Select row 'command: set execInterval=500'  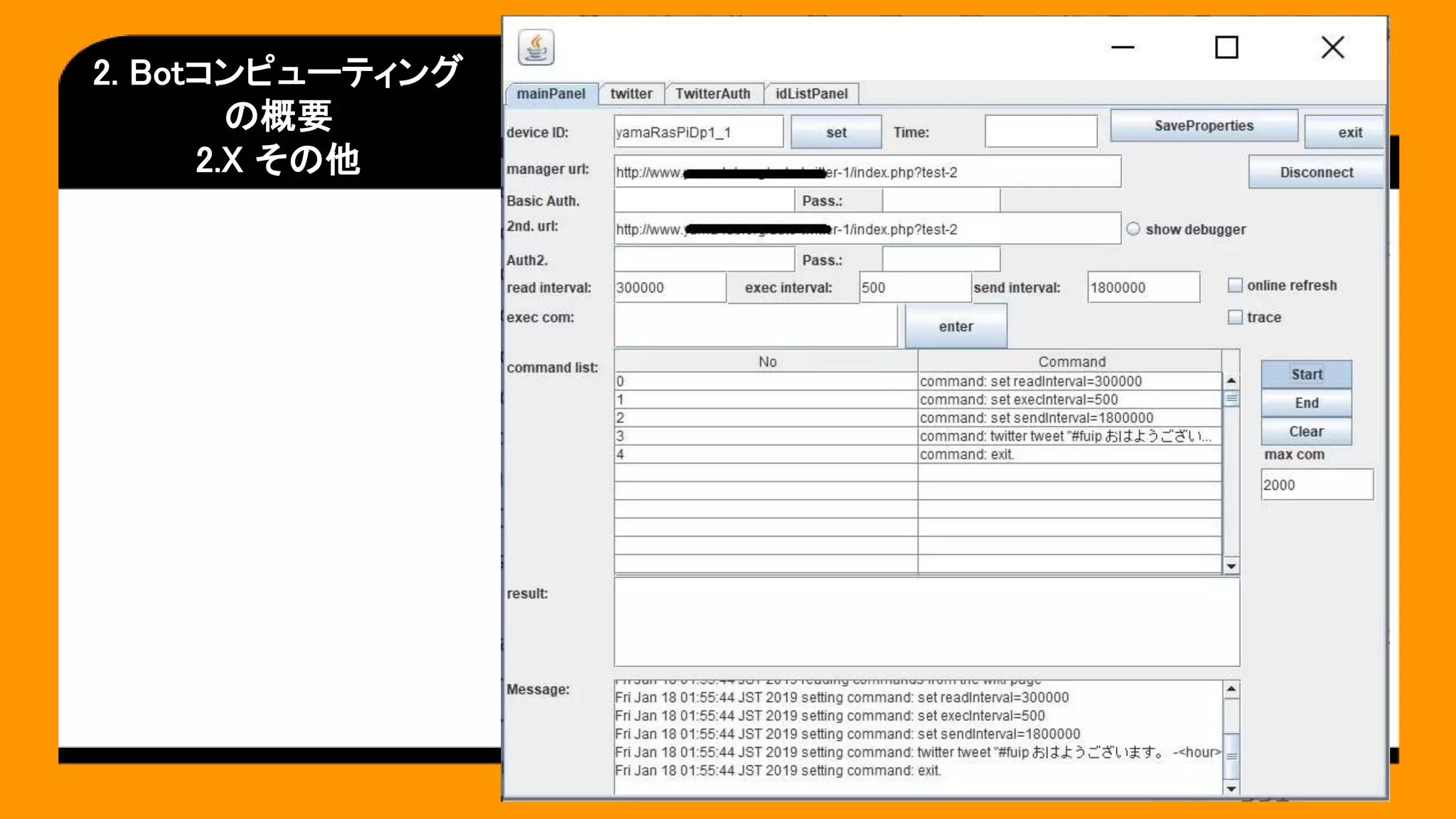tap(918, 400)
